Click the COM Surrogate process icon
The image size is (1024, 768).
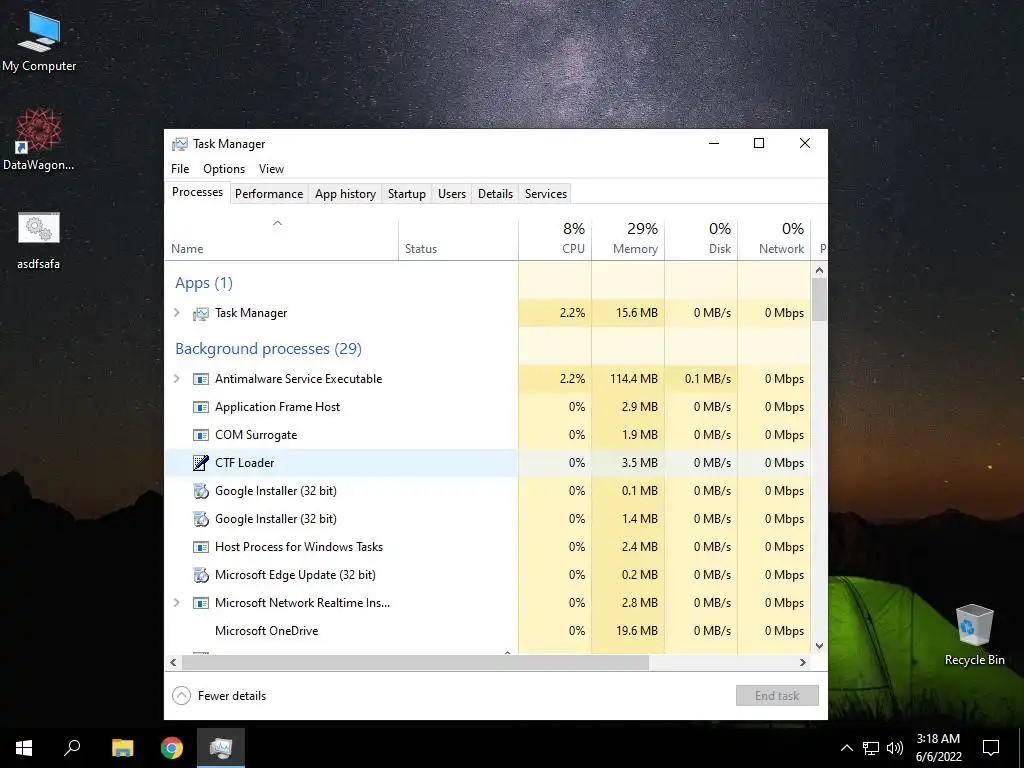point(200,436)
